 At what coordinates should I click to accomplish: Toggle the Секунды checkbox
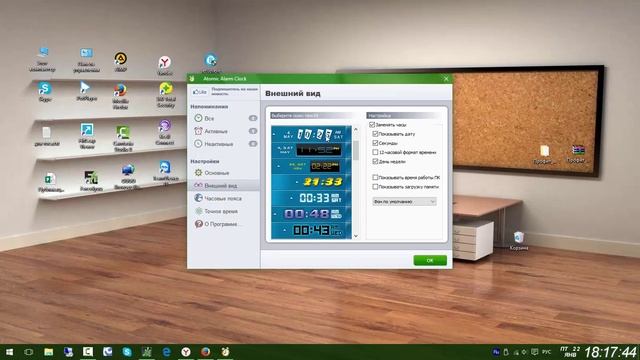click(375, 143)
